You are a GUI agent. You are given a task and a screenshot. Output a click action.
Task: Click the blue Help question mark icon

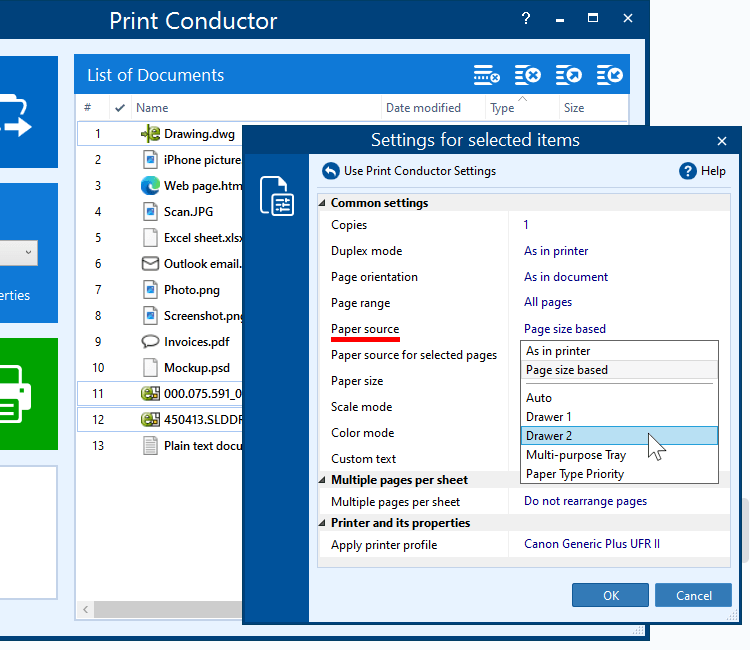687,171
